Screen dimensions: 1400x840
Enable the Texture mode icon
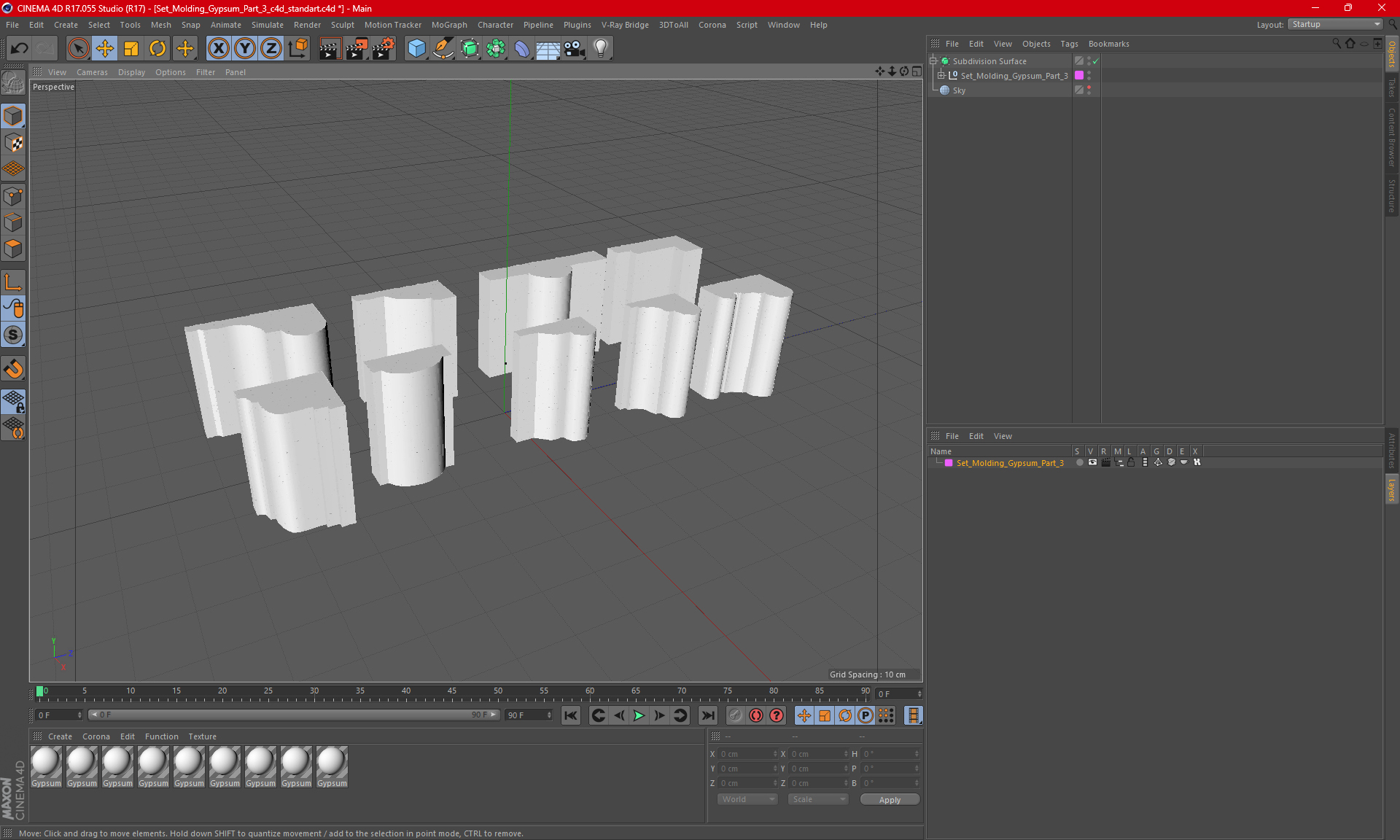[13, 143]
